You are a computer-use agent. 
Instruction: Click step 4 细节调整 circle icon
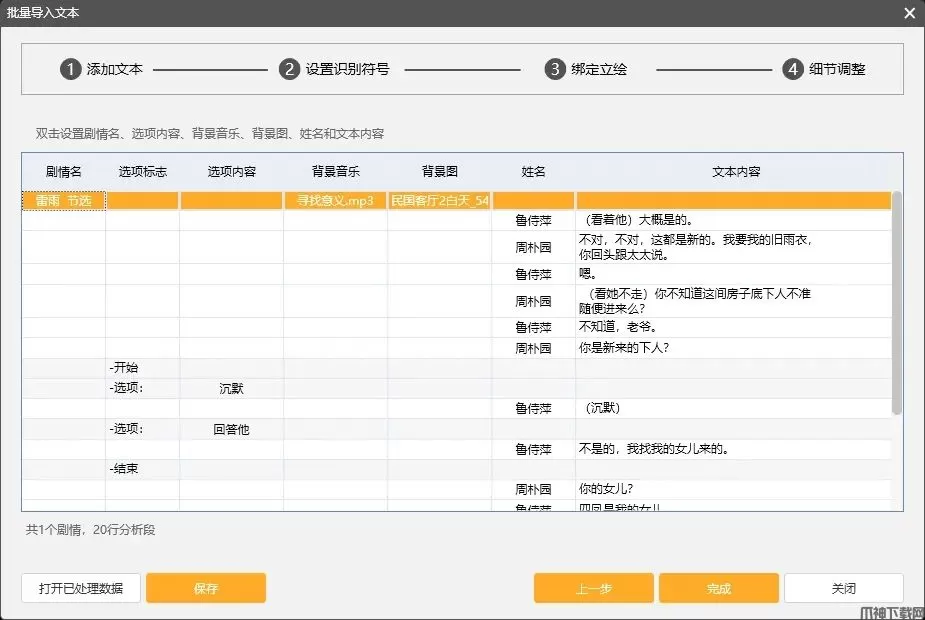(792, 69)
